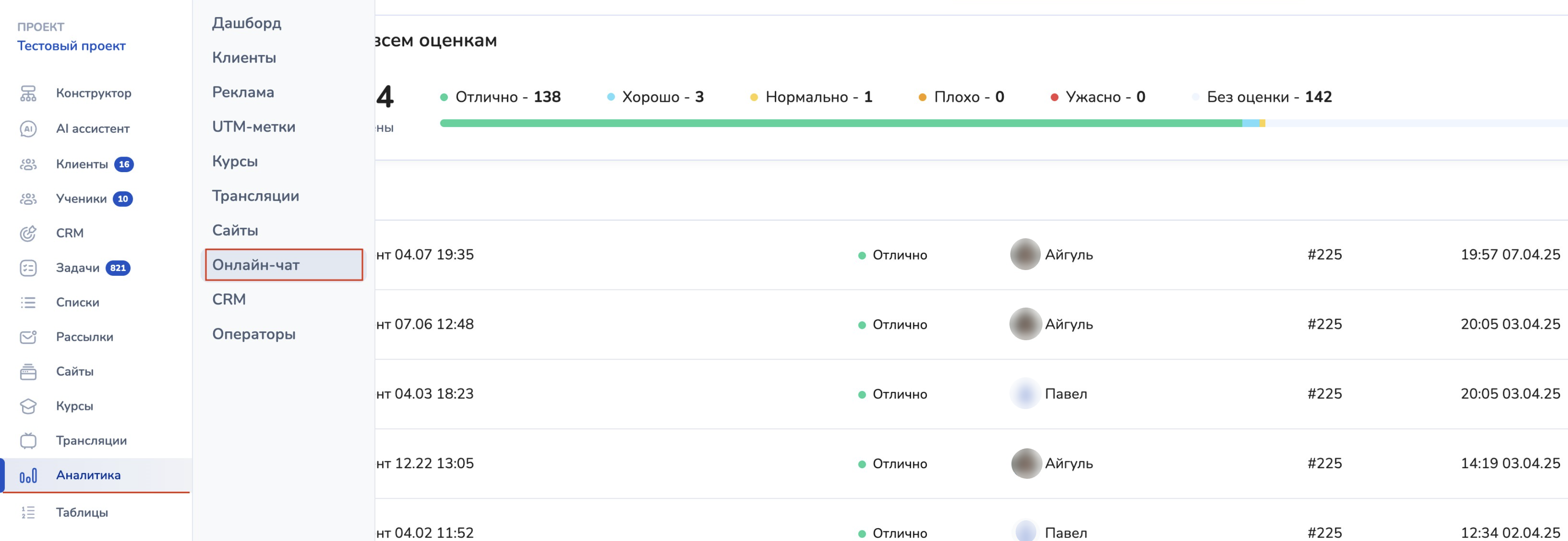This screenshot has width=1568, height=541.
Task: Click the Списки list icon
Action: (x=28, y=302)
